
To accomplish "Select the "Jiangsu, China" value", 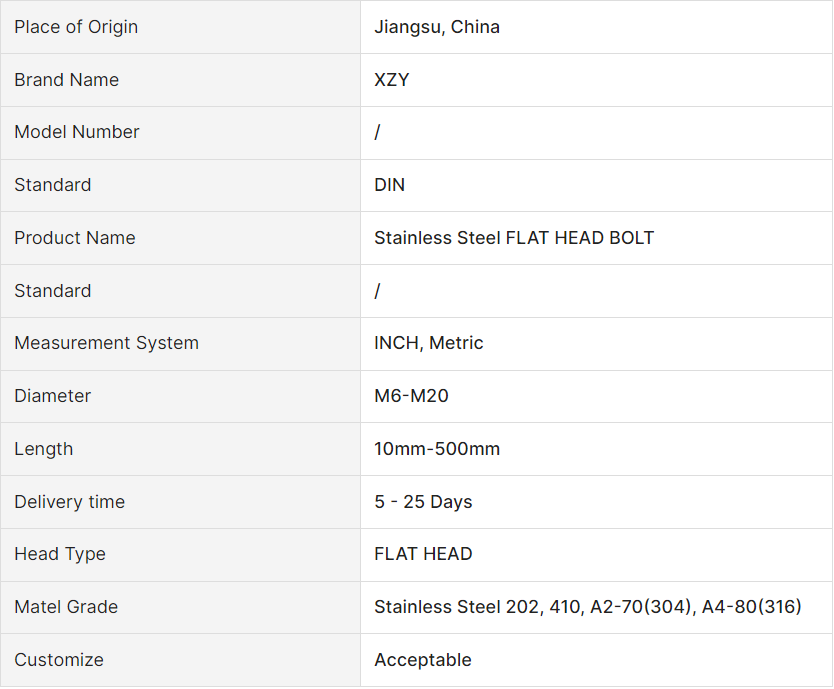I will click(437, 27).
